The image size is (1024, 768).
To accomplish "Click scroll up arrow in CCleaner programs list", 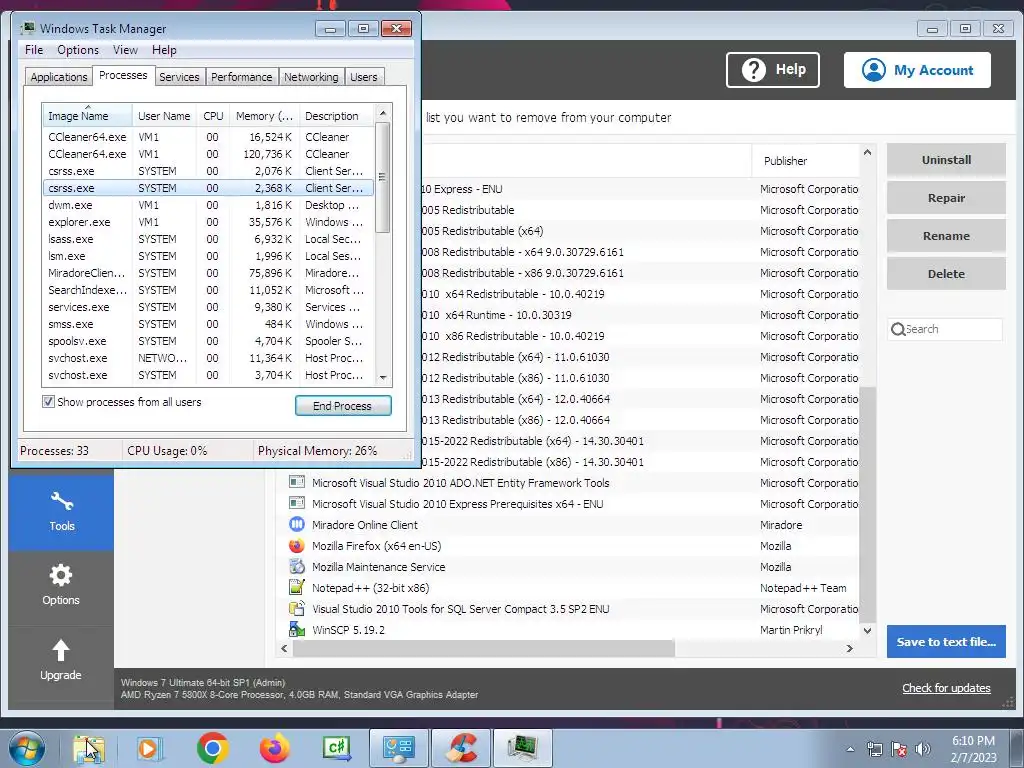I will pos(867,152).
